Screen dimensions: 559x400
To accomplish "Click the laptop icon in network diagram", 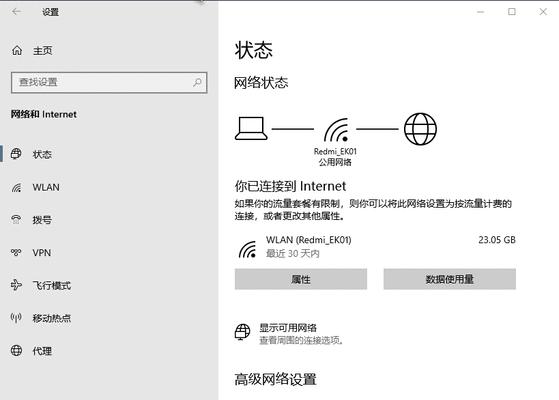I will 251,128.
